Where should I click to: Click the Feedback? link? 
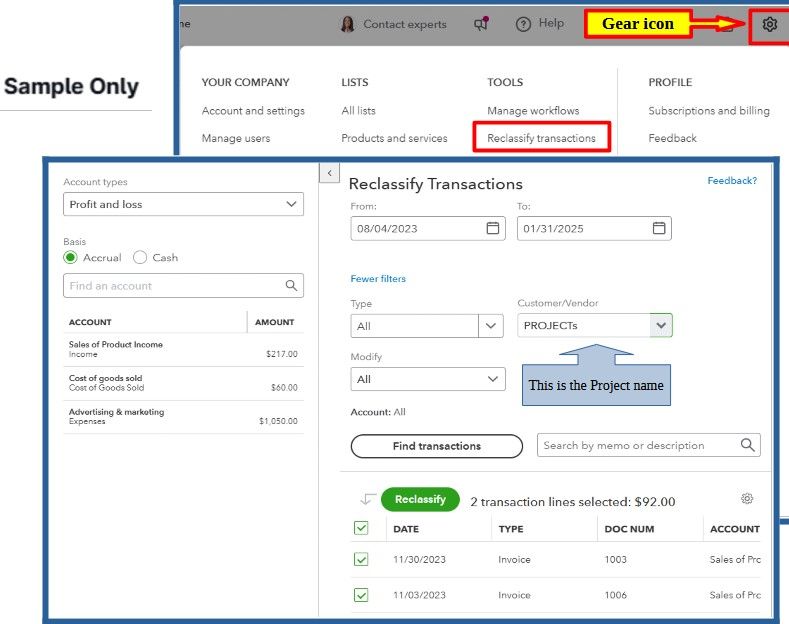click(732, 180)
